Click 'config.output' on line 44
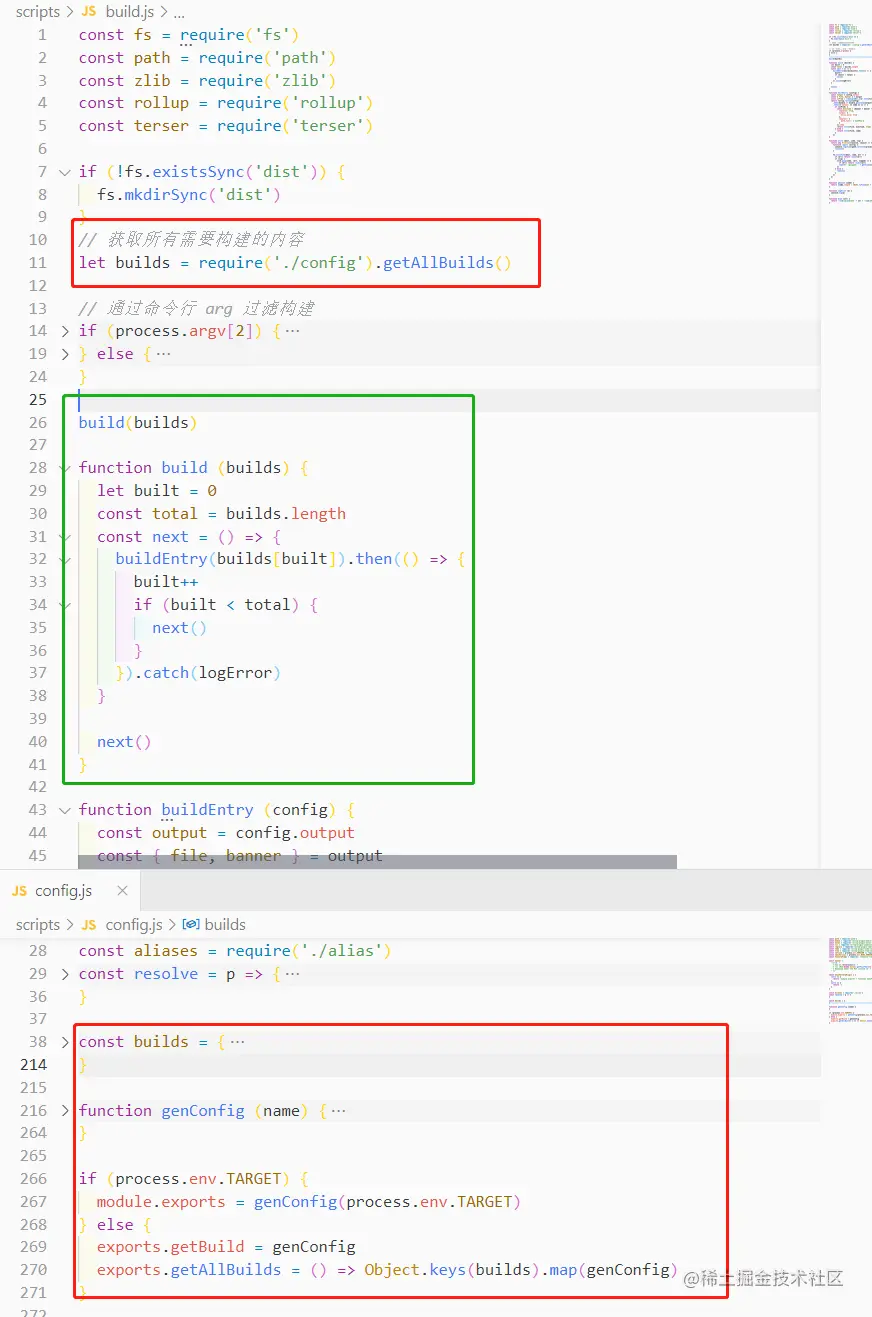Viewport: 872px width, 1317px height. pos(295,833)
